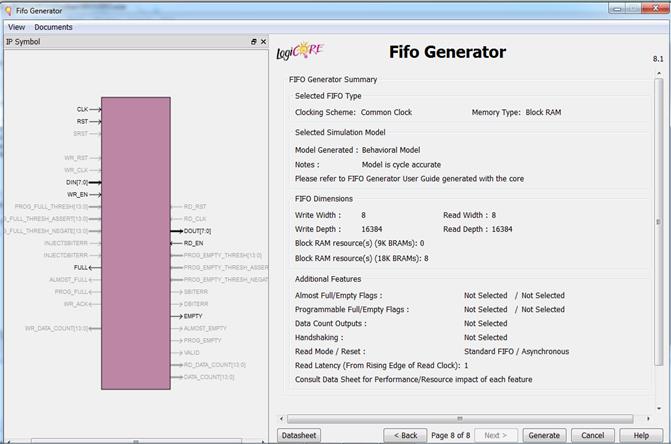Click the pink FIFO symbol block
Image resolution: width=671 pixels, height=444 pixels.
tap(136, 243)
